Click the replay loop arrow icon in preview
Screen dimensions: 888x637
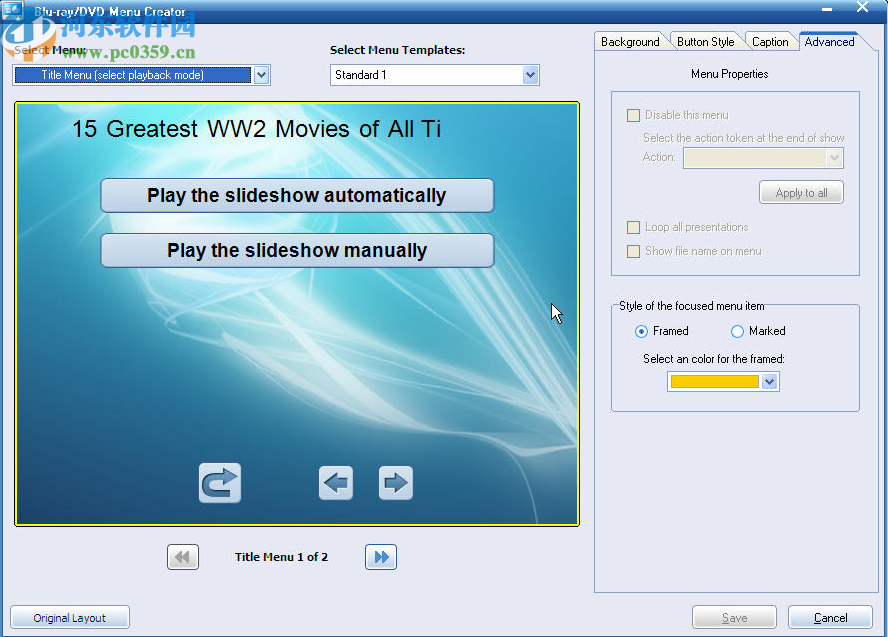tap(218, 483)
